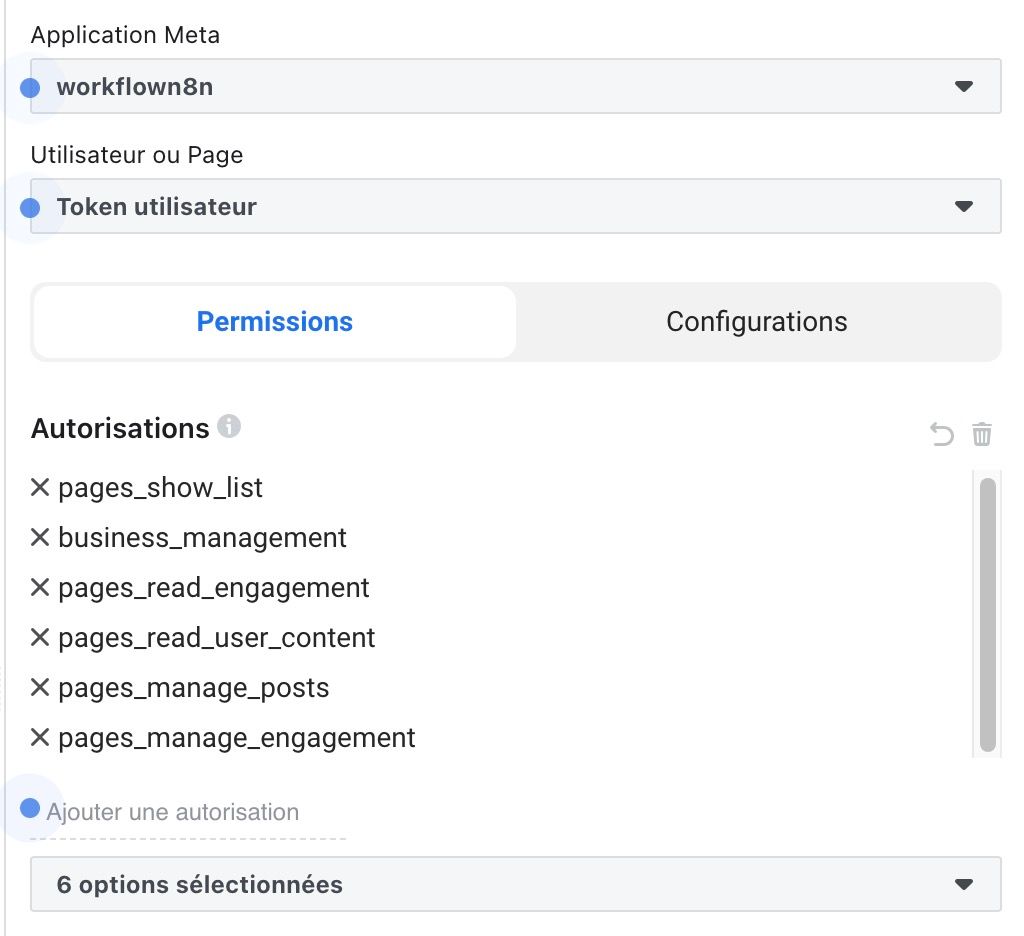Select the pages_manage_posts permission text
1024x936 pixels.
pos(194,688)
